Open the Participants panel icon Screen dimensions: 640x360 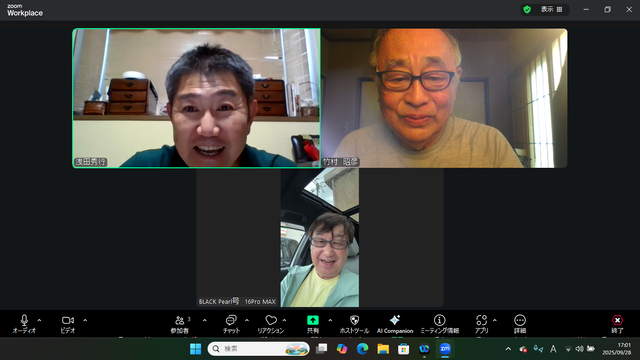tap(180, 320)
